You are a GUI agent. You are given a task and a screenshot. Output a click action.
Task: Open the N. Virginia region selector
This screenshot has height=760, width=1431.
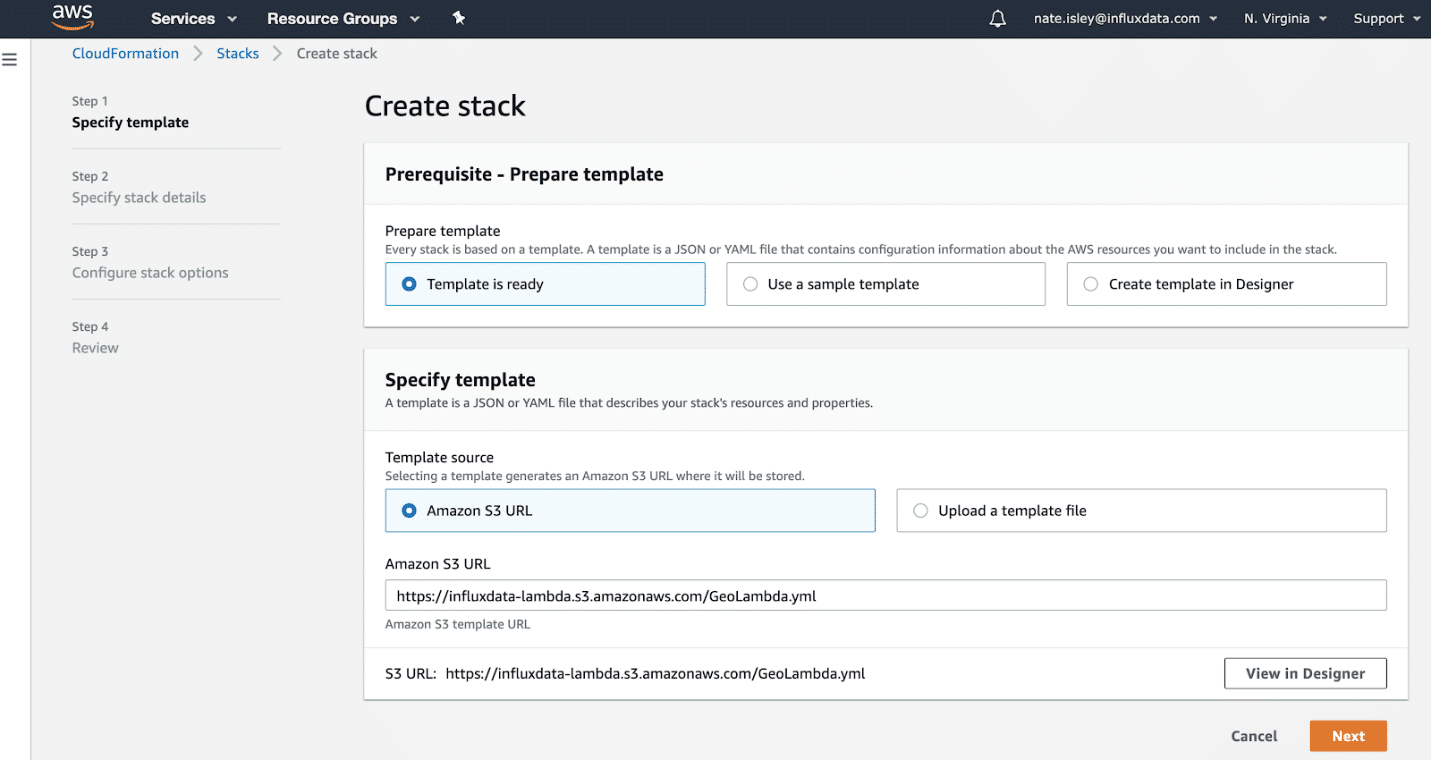1284,18
